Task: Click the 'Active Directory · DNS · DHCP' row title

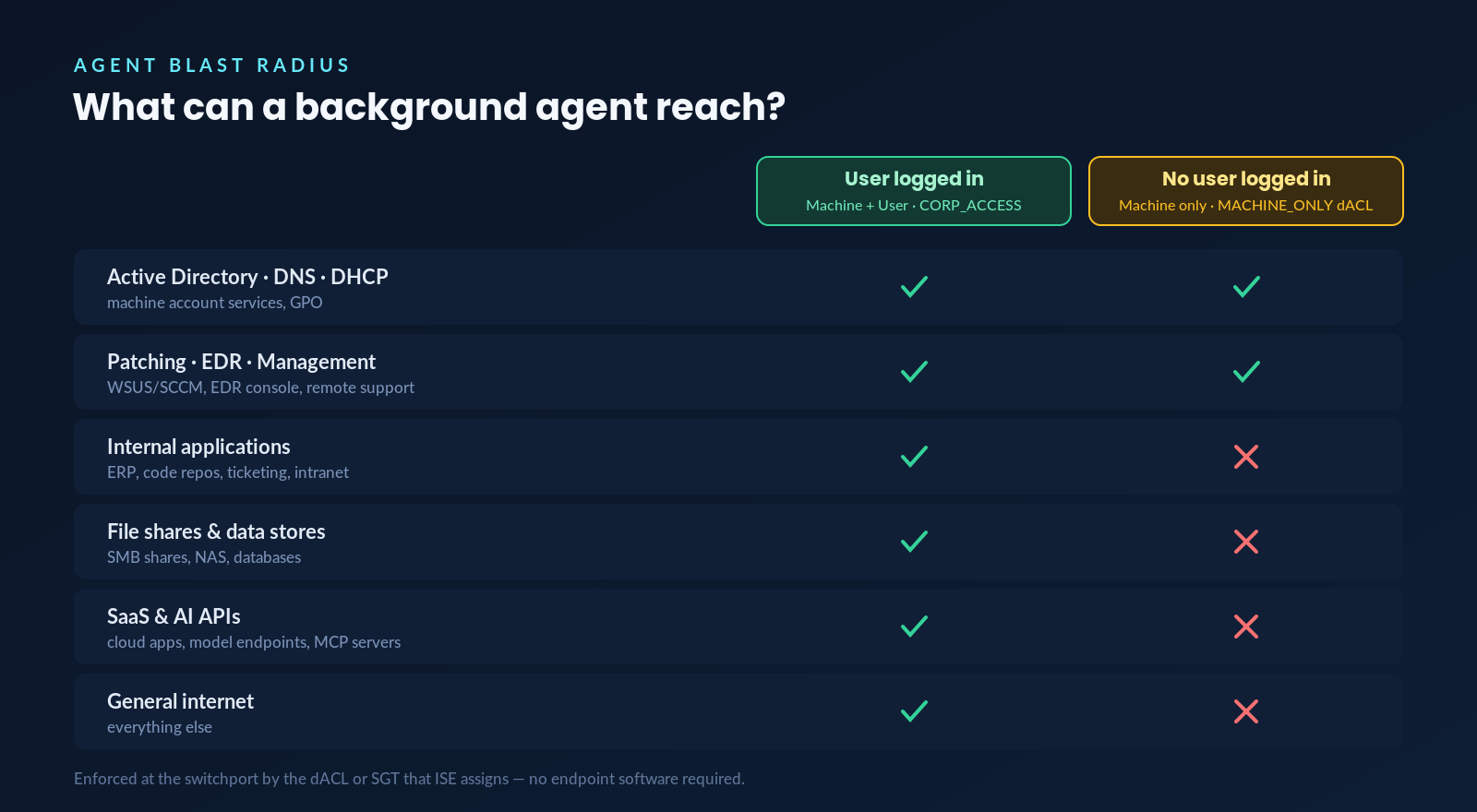Action: pyautogui.click(x=247, y=277)
